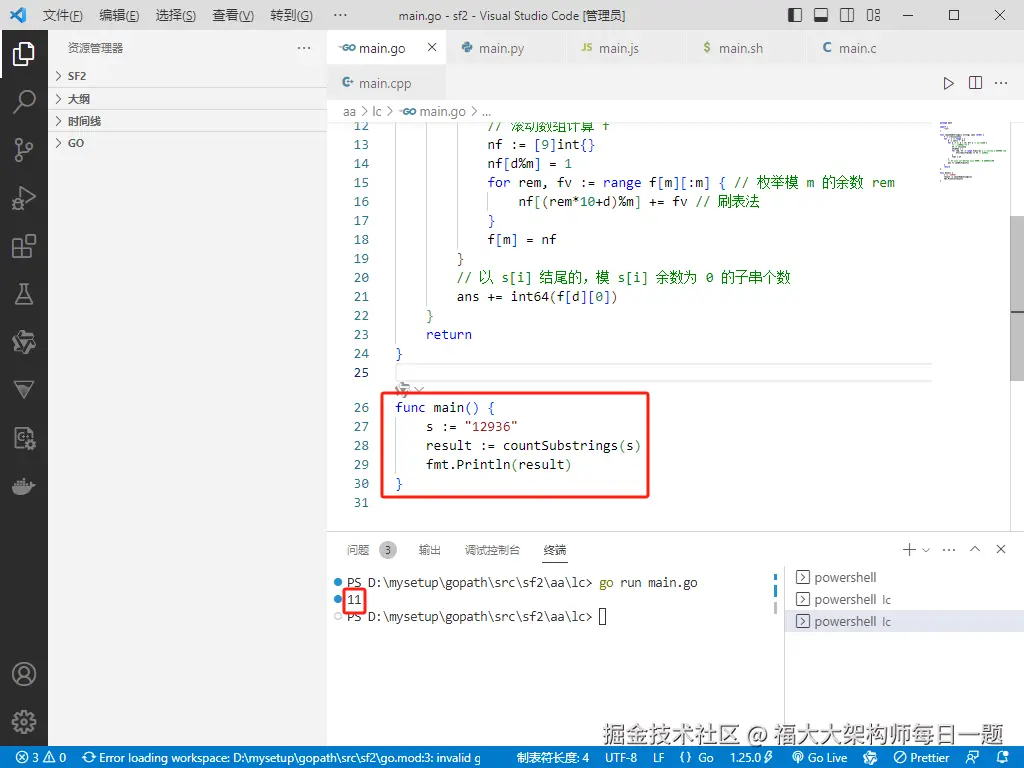The height and width of the screenshot is (768, 1024).
Task: Expand the SF2 folder section
Action: tap(188, 76)
